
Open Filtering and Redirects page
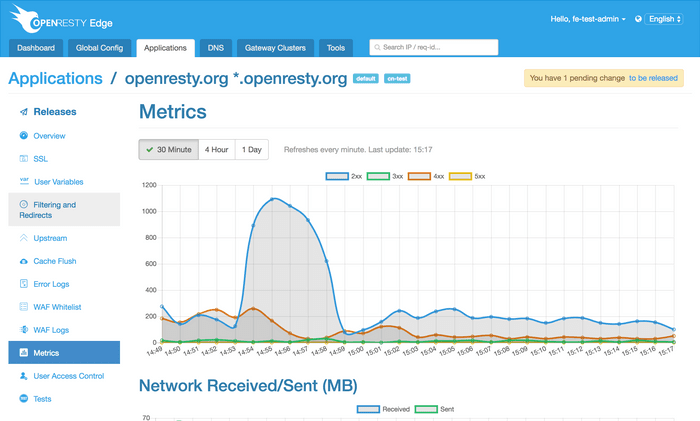tap(64, 209)
